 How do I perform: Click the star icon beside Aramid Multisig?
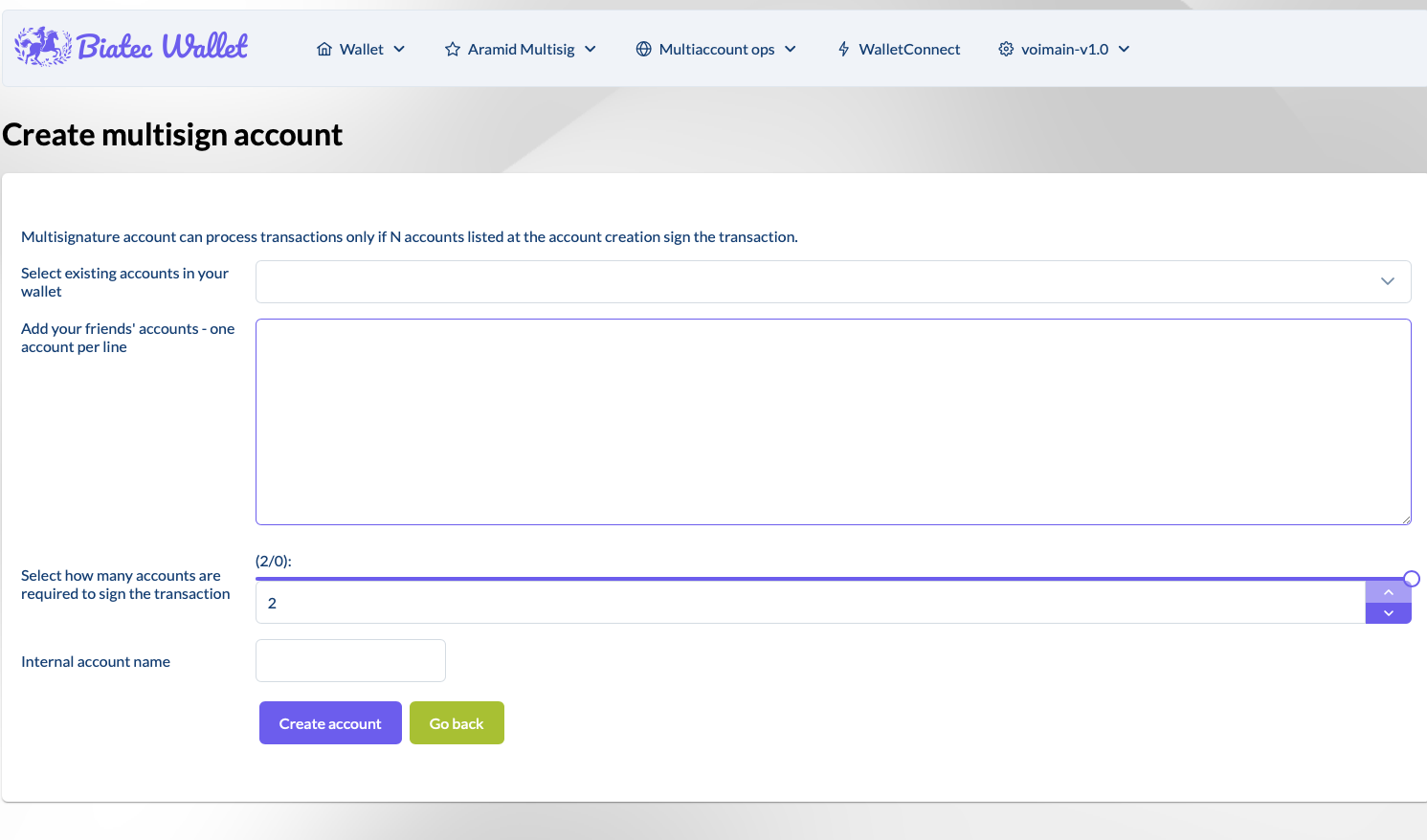(450, 48)
